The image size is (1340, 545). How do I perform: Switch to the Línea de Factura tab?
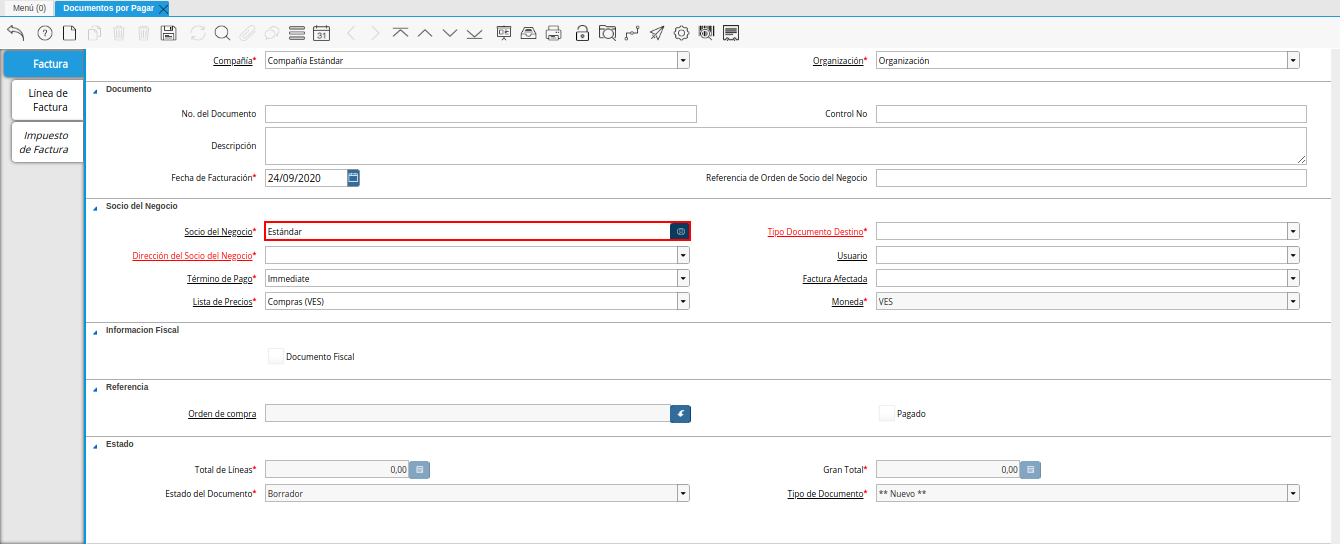click(49, 100)
